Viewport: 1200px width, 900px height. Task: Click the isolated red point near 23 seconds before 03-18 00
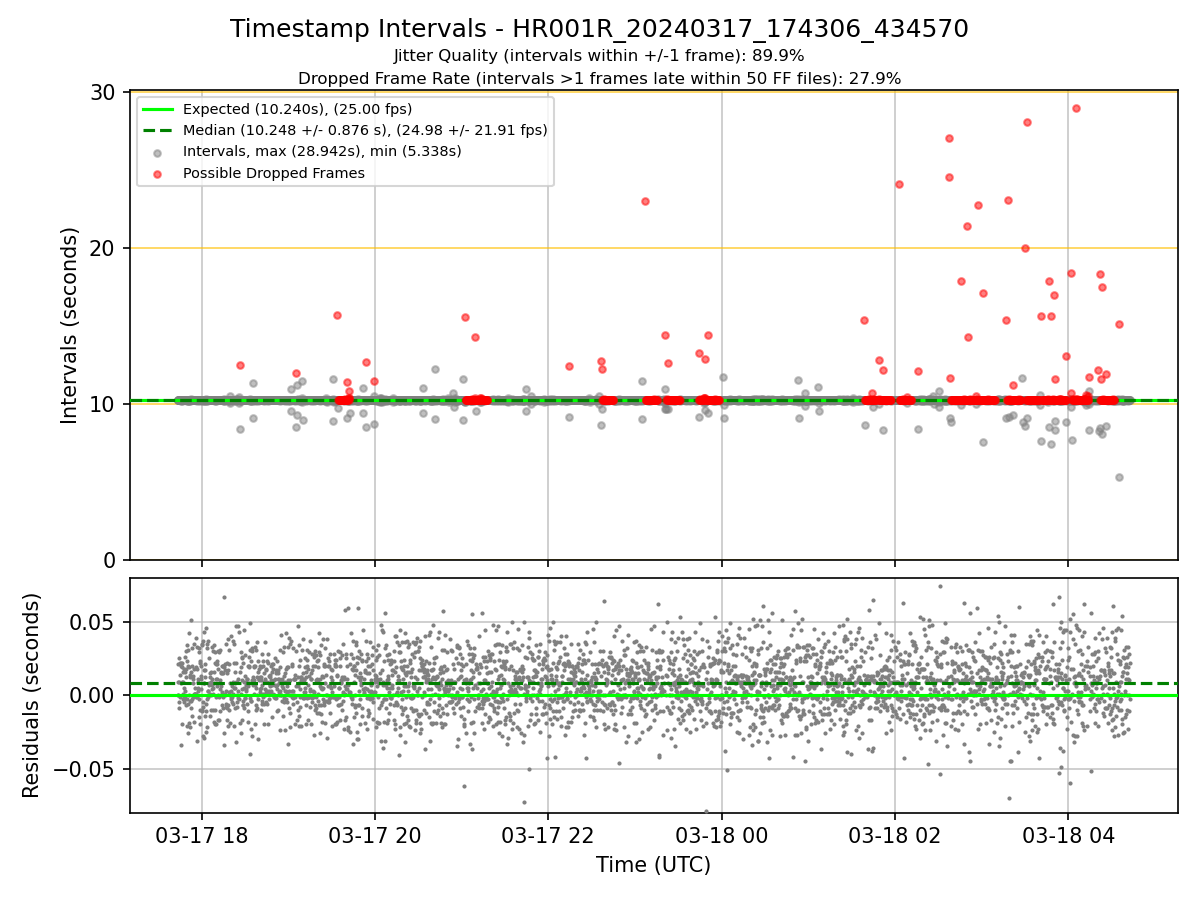645,201
